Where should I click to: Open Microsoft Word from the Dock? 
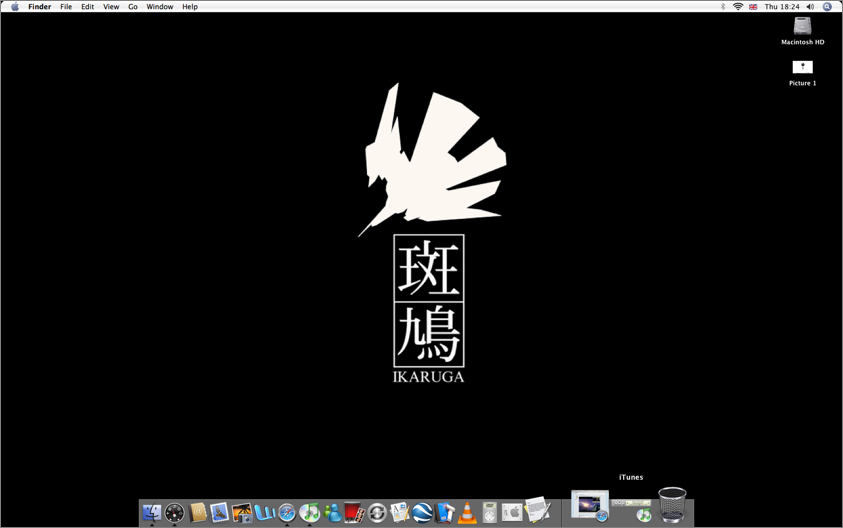click(x=265, y=513)
